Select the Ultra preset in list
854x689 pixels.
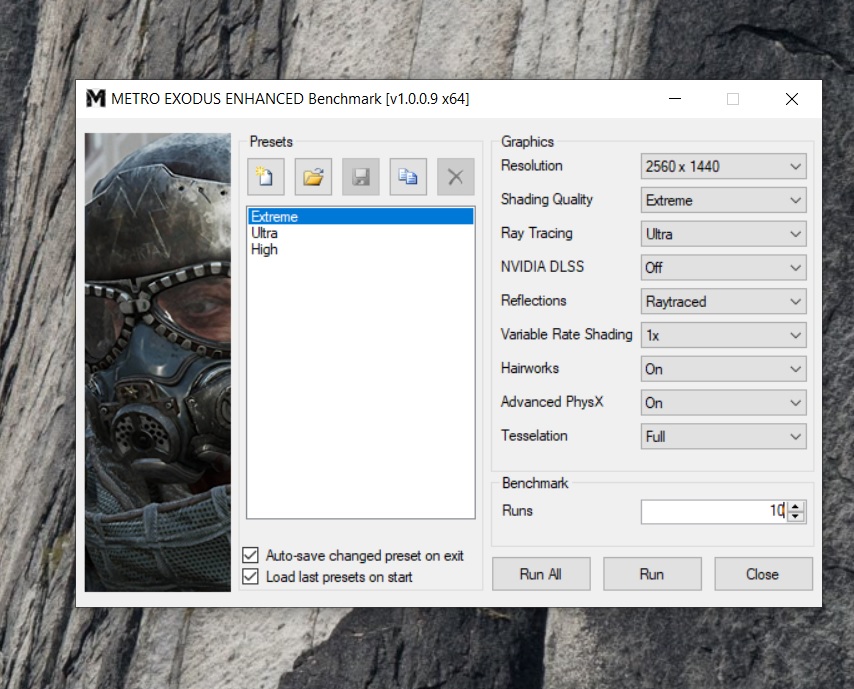tap(361, 233)
